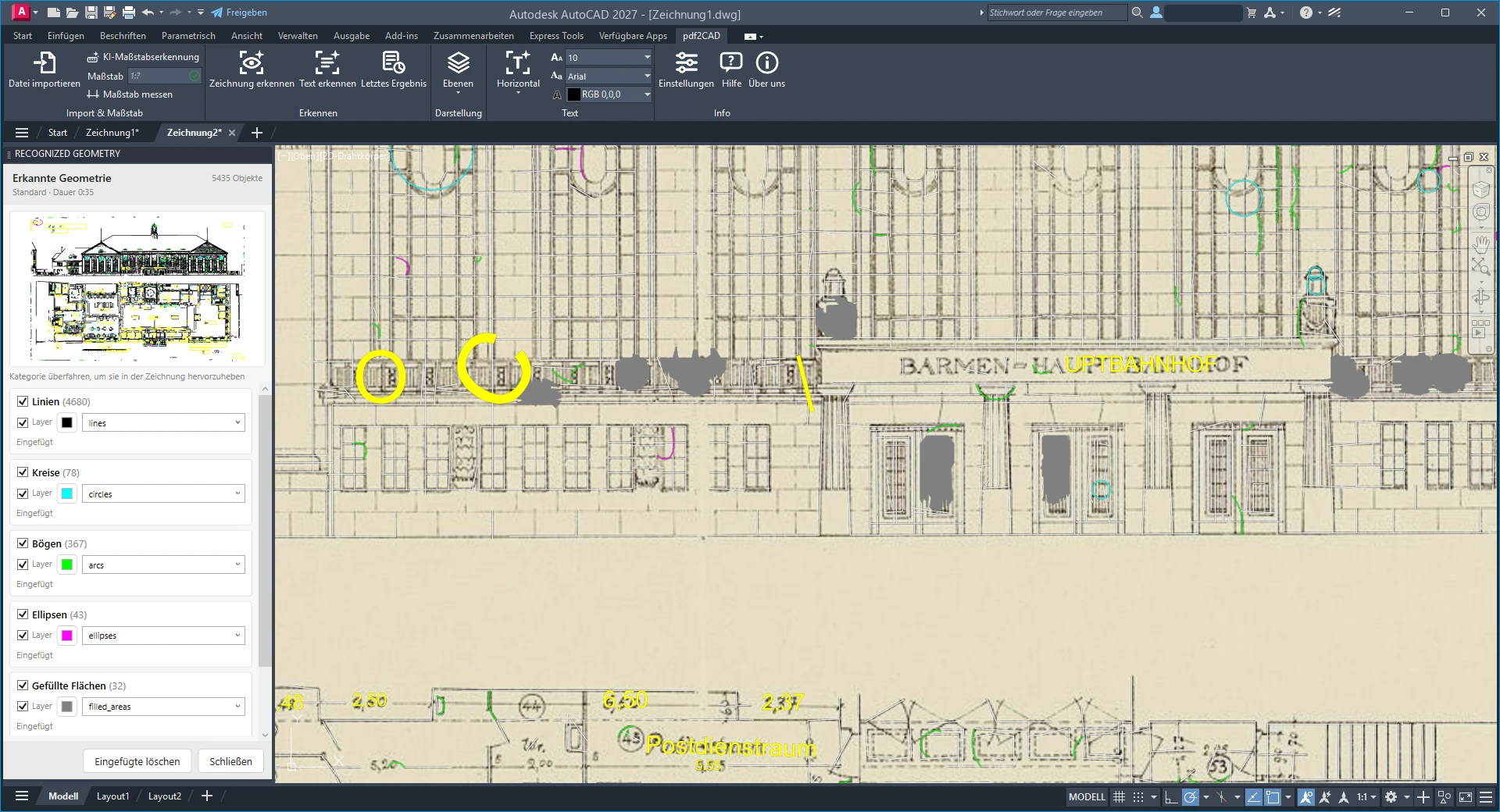
Task: Start the Text erkennen tool
Action: [327, 63]
